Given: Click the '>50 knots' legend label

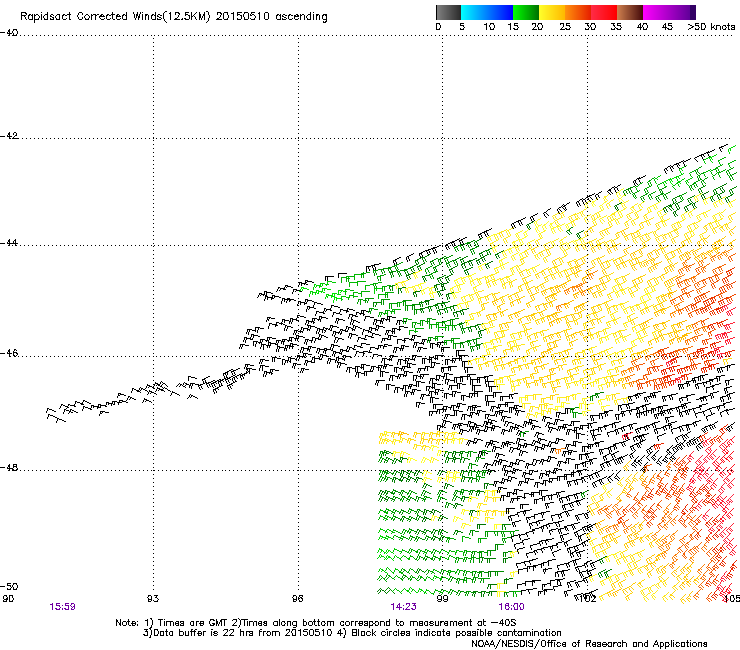Looking at the screenshot, I should (x=711, y=27).
